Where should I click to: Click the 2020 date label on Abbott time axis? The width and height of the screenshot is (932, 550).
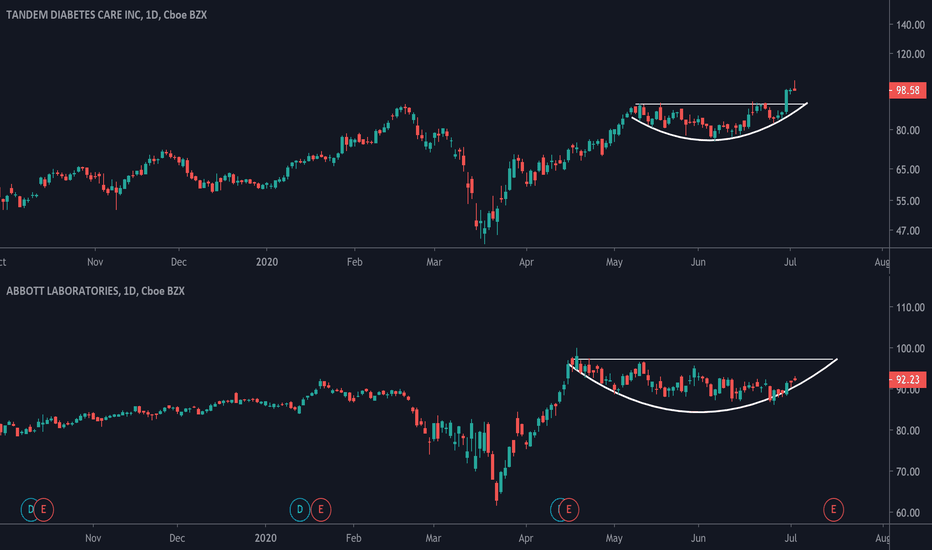(x=266, y=538)
